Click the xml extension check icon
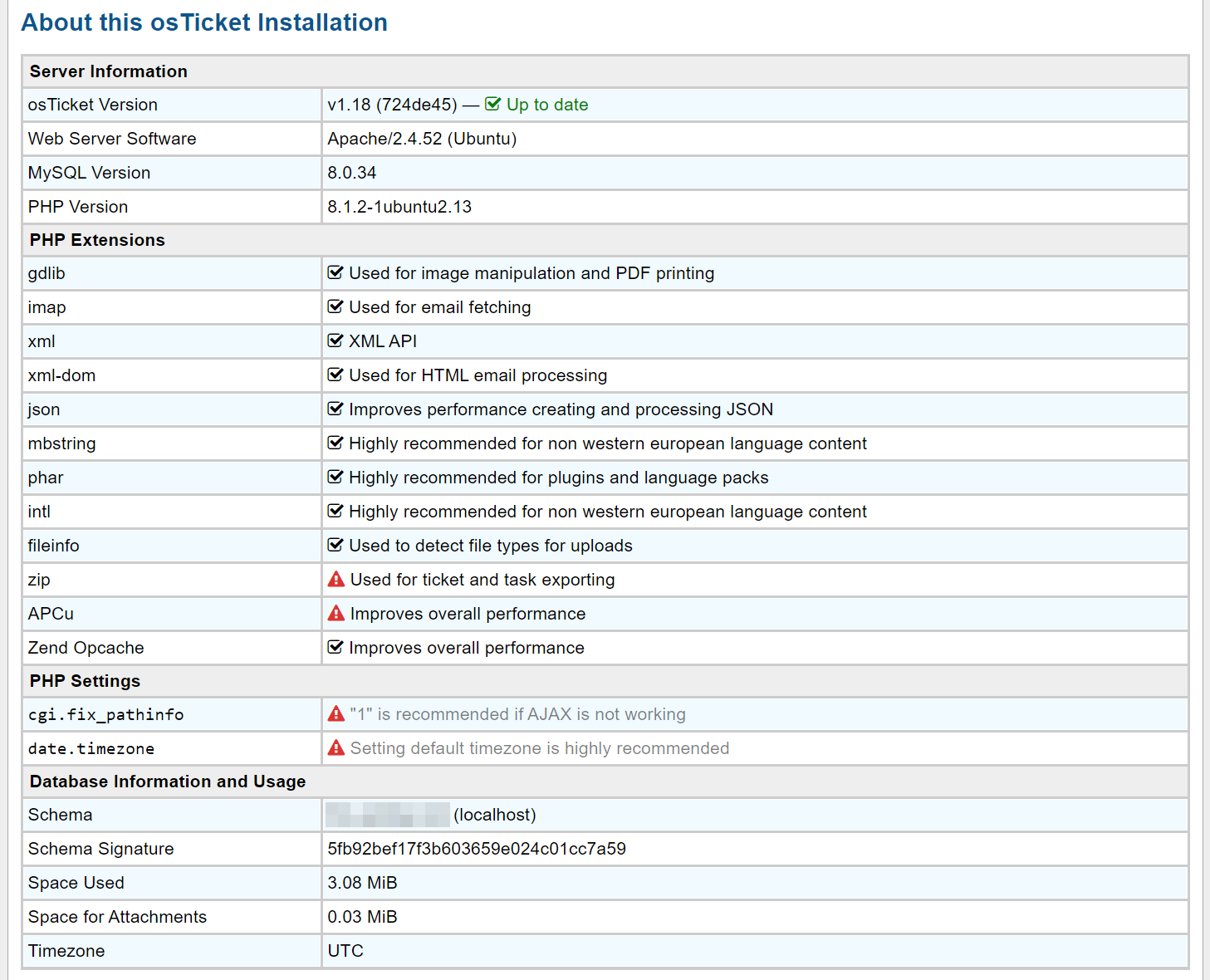This screenshot has width=1210, height=980. click(336, 341)
